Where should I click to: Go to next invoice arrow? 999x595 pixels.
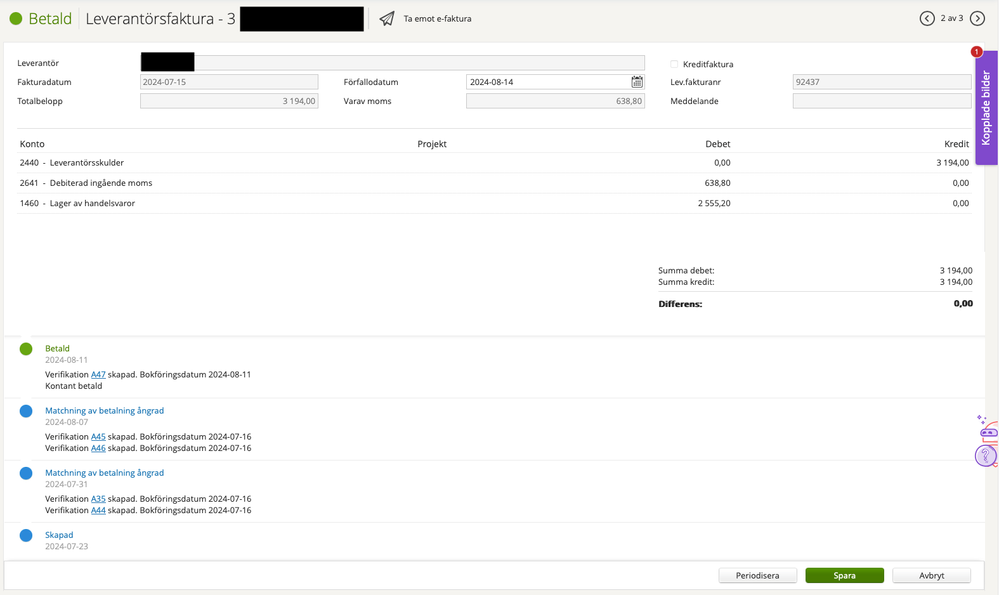(977, 18)
